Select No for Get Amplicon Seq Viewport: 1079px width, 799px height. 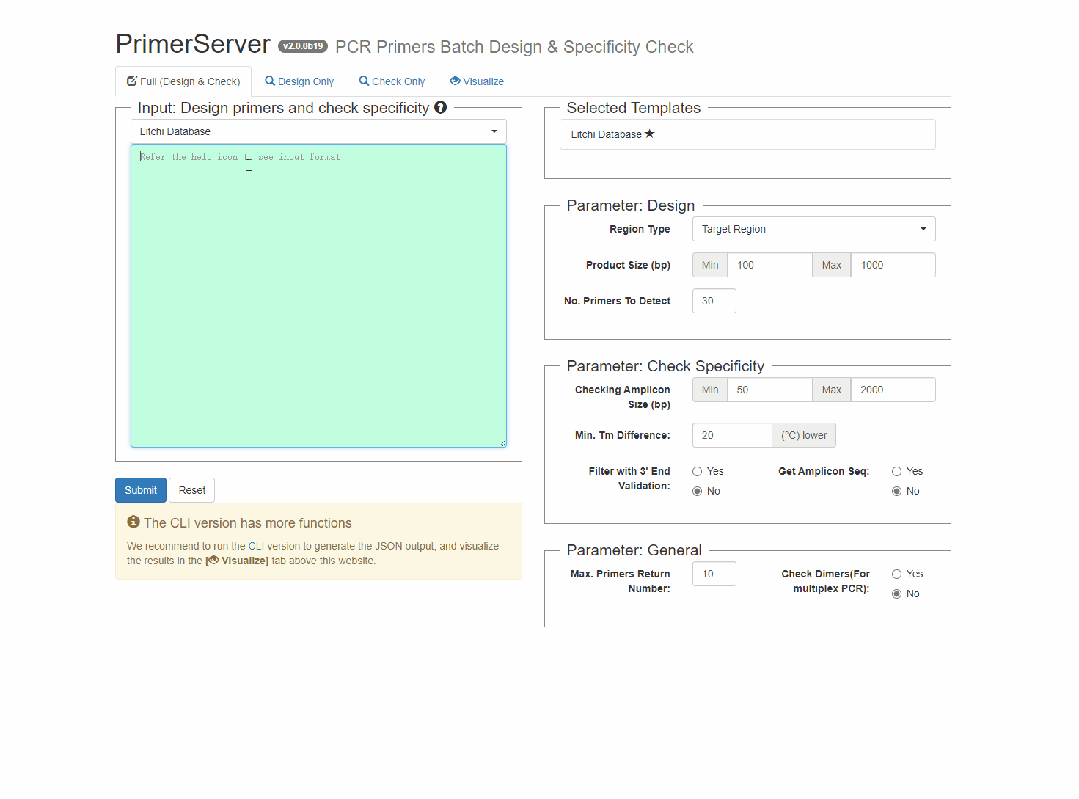pyautogui.click(x=897, y=491)
